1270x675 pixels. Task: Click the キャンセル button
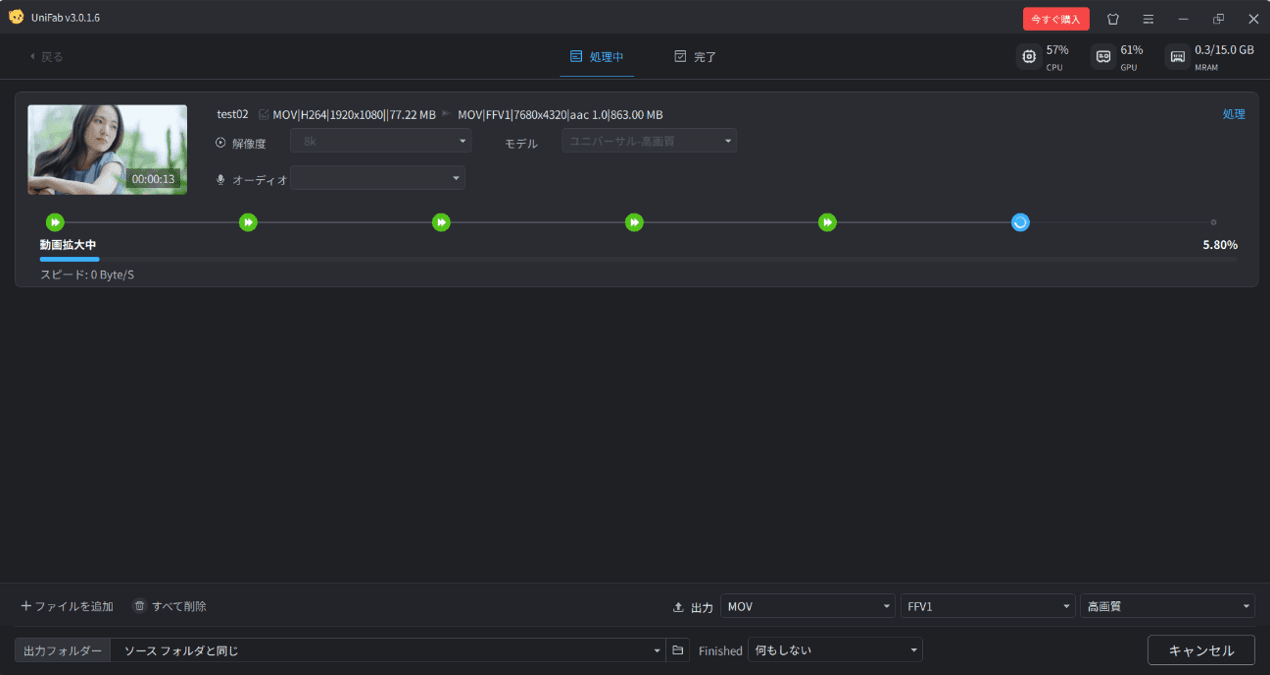[1201, 650]
